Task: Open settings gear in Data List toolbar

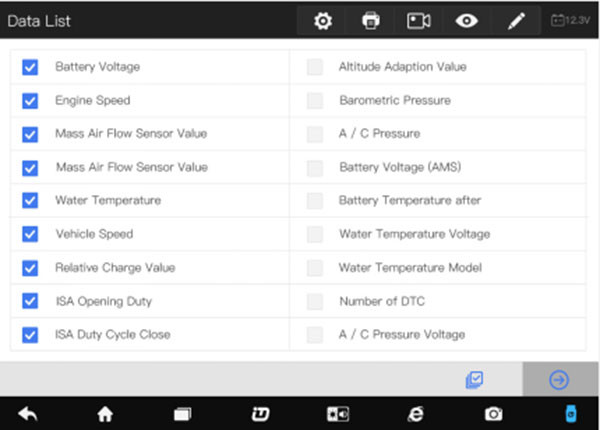Action: point(323,21)
